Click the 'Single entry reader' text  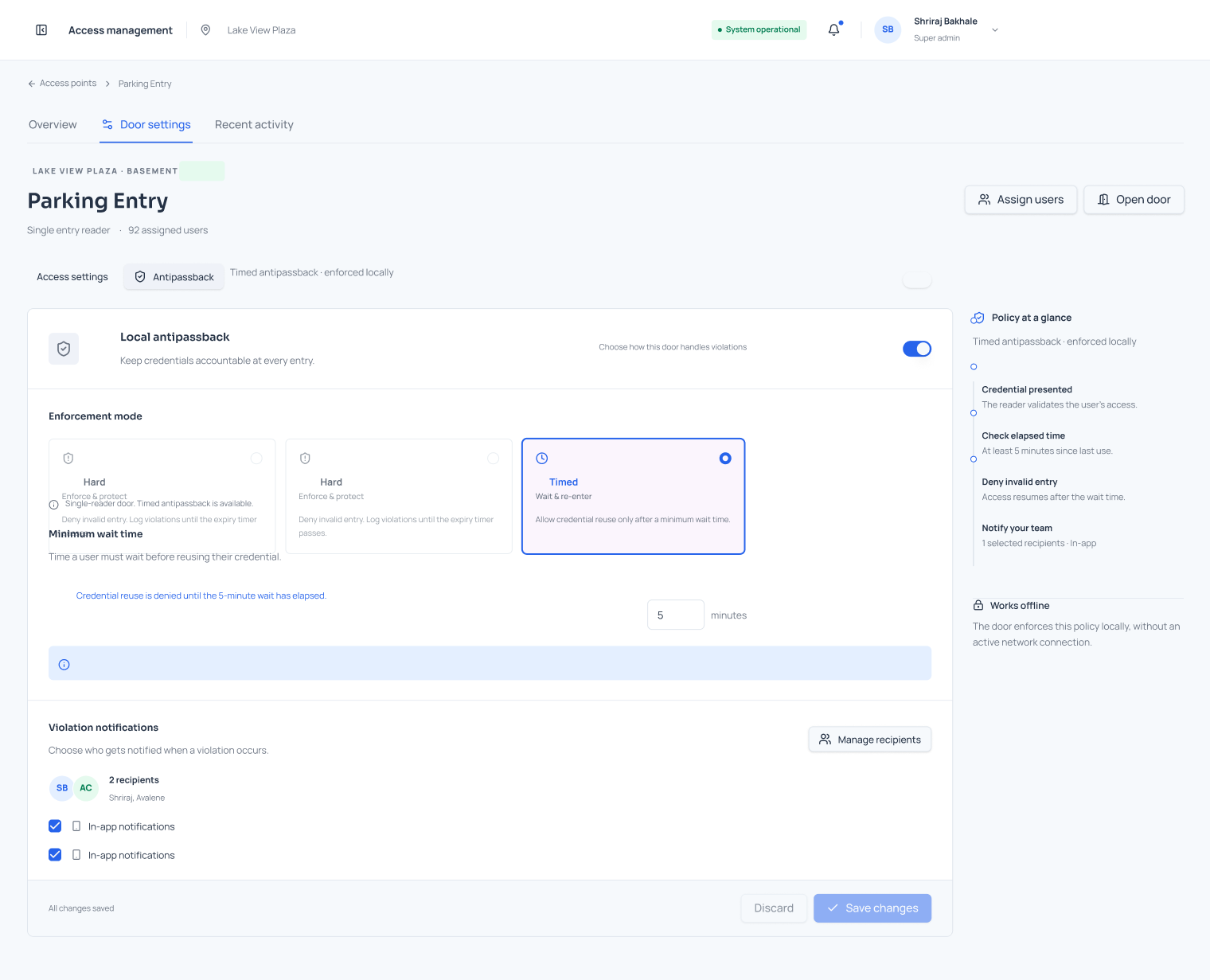[68, 231]
